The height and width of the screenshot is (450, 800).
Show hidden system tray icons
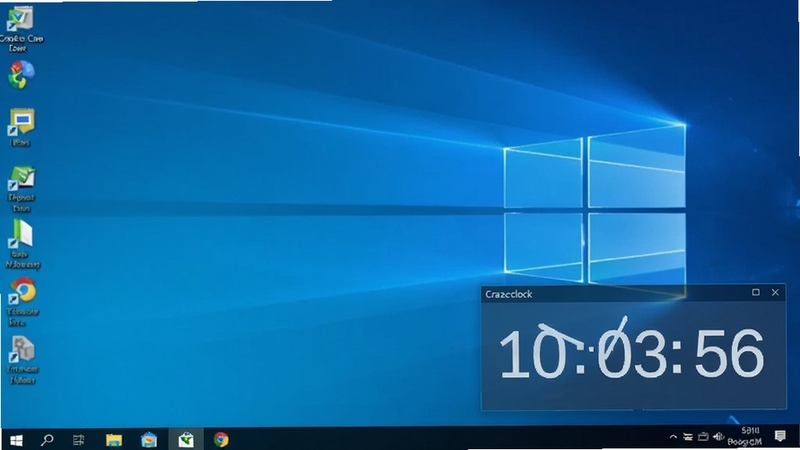point(673,437)
